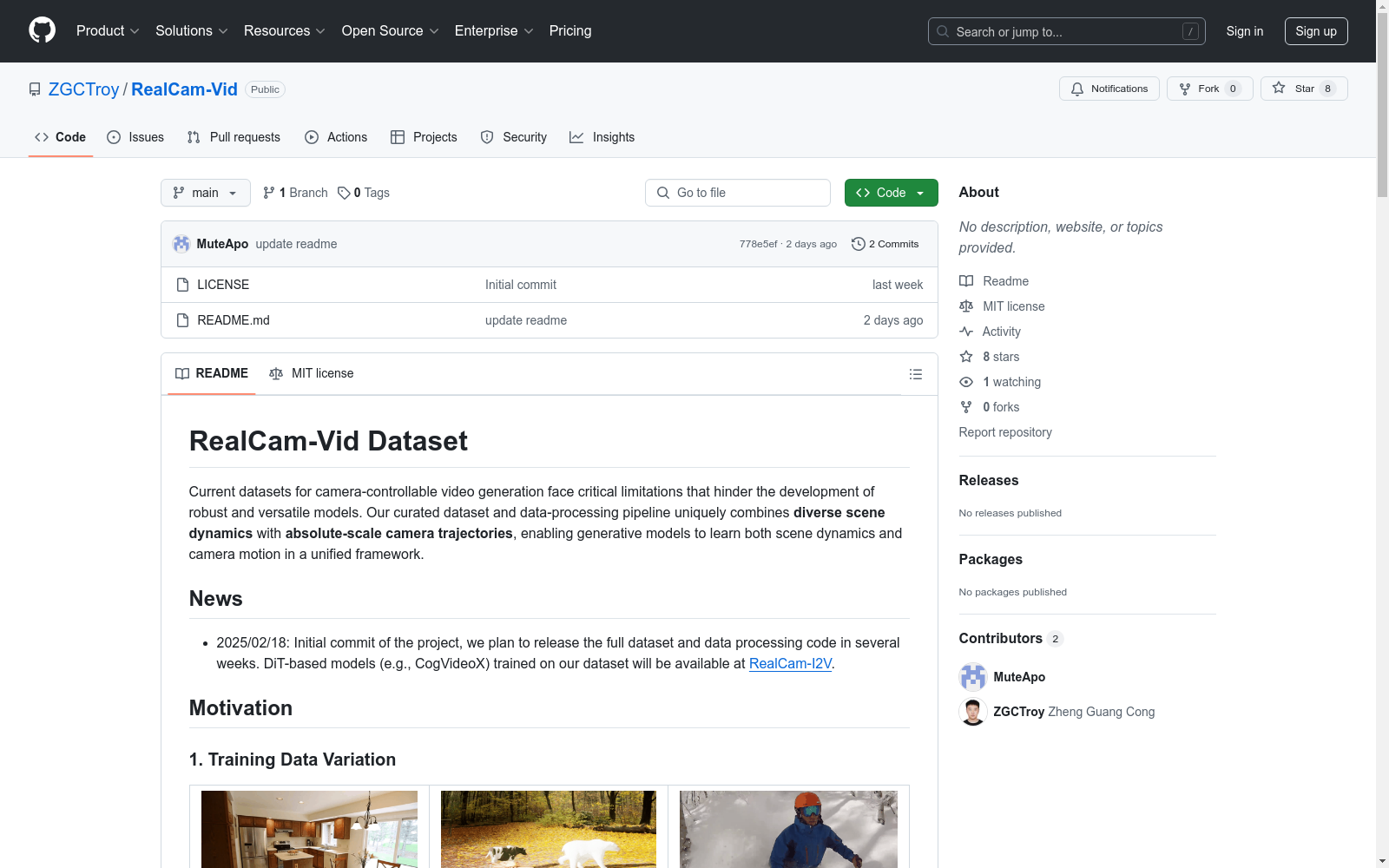This screenshot has height=868, width=1389.
Task: Switch to the Issues tab
Action: point(135,137)
